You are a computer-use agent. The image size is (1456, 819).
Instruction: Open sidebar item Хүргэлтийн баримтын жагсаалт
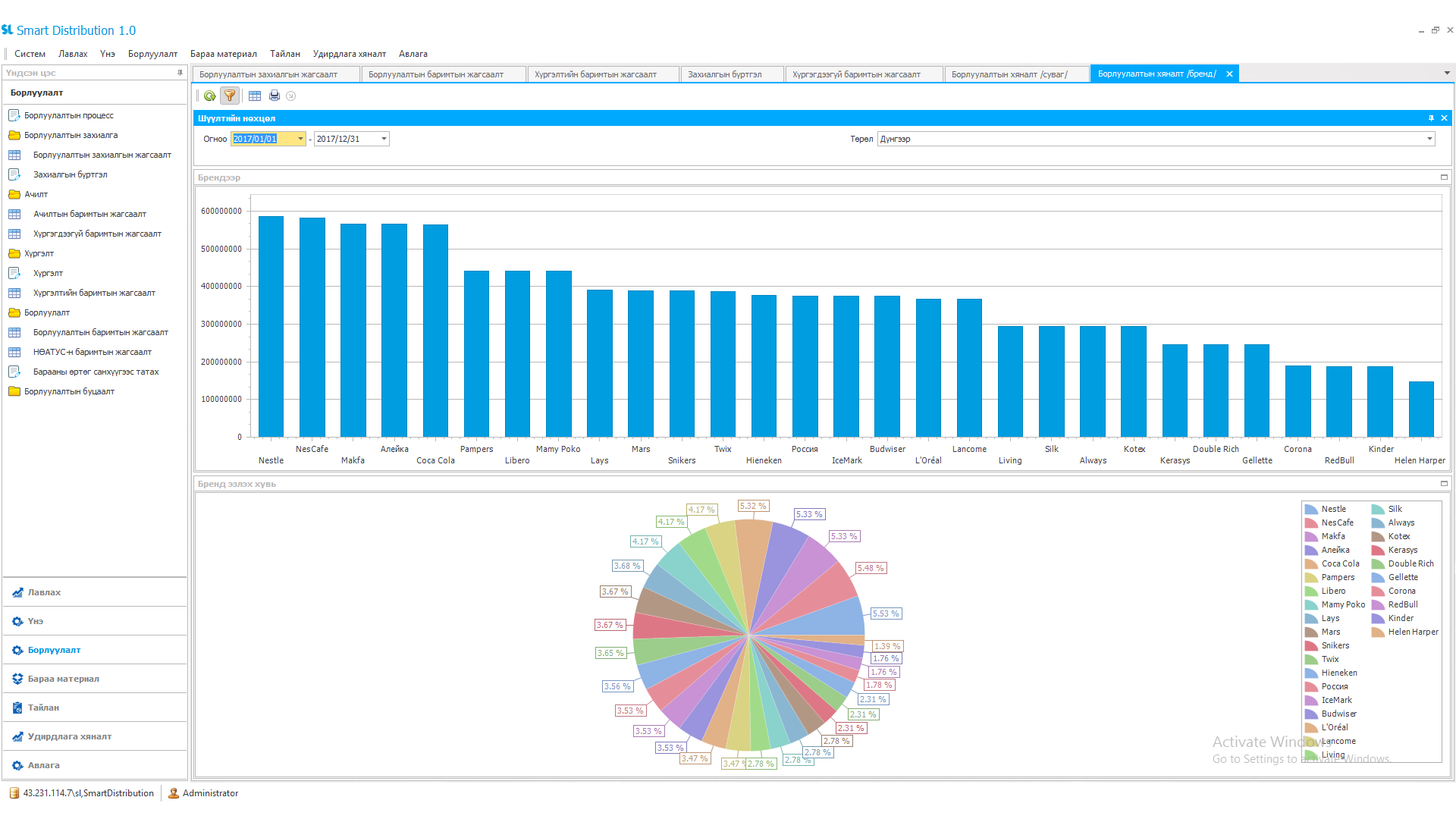[x=94, y=293]
